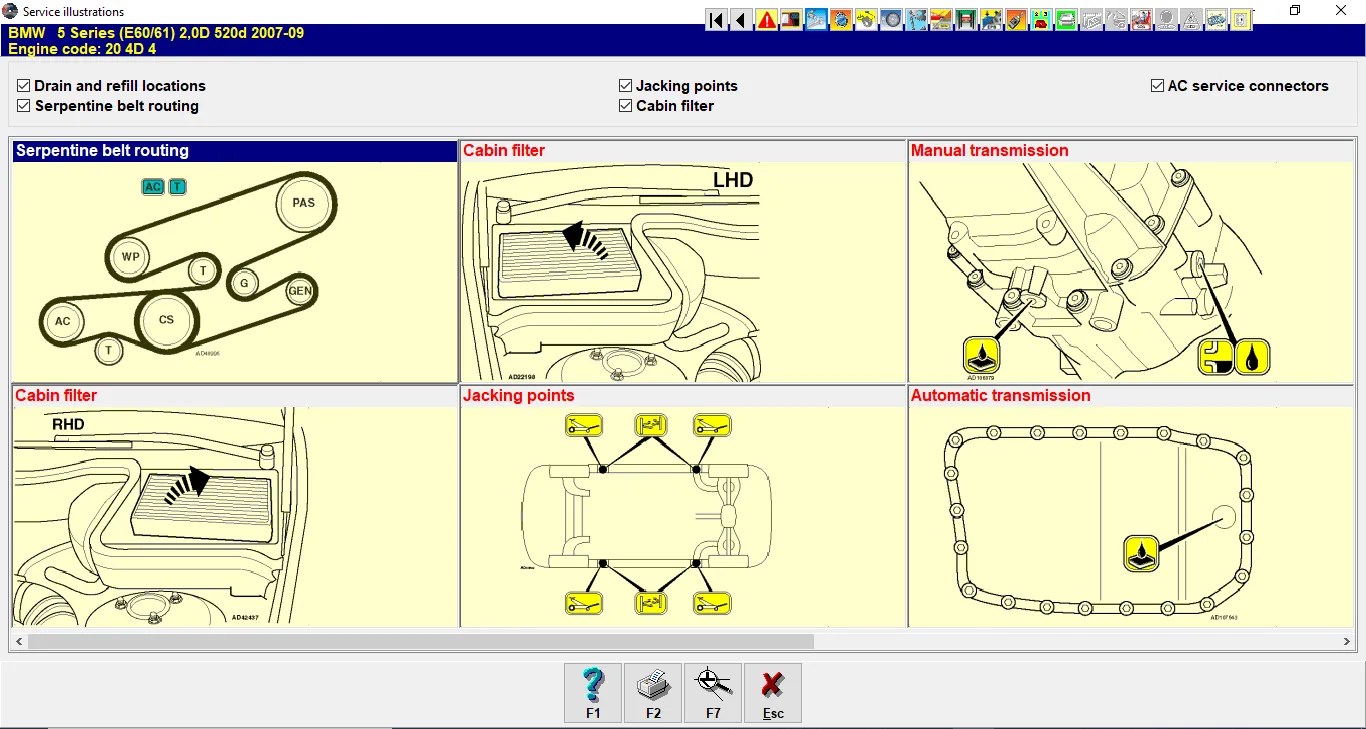The width and height of the screenshot is (1366, 729).
Task: Open the serpentine belt pulley diagram
Action: (x=235, y=272)
